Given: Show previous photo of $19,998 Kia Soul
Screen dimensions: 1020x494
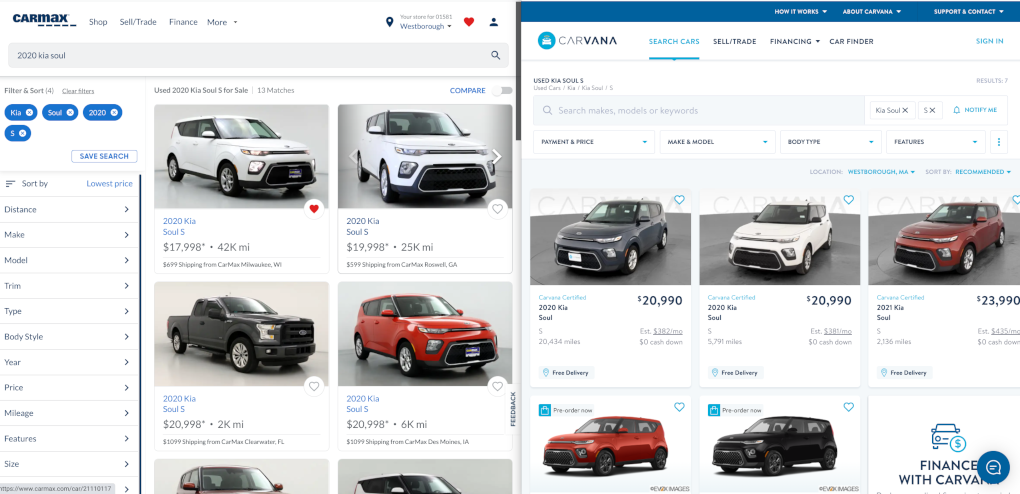Looking at the screenshot, I should [354, 156].
